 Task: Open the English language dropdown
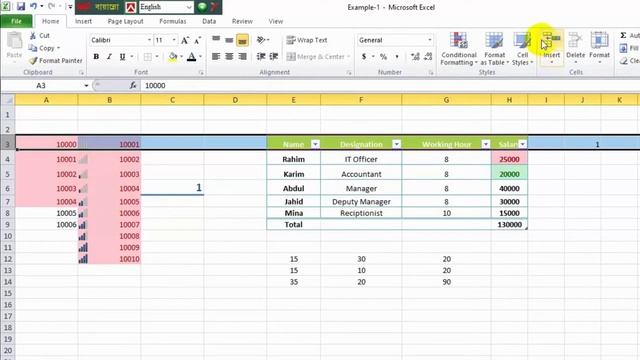188,7
